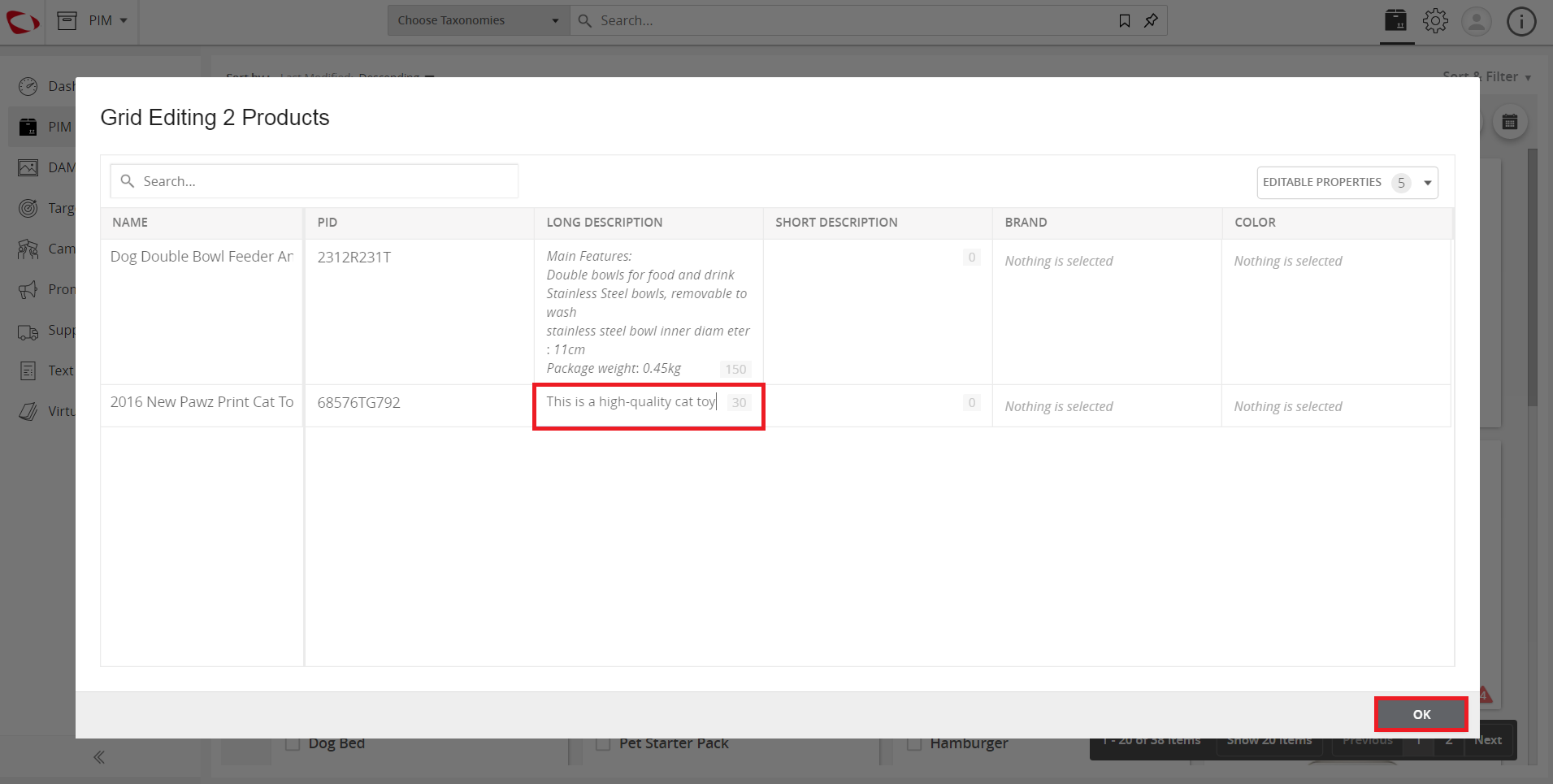Click the Previous pagination button
Viewport: 1553px width, 784px height.
[1368, 740]
